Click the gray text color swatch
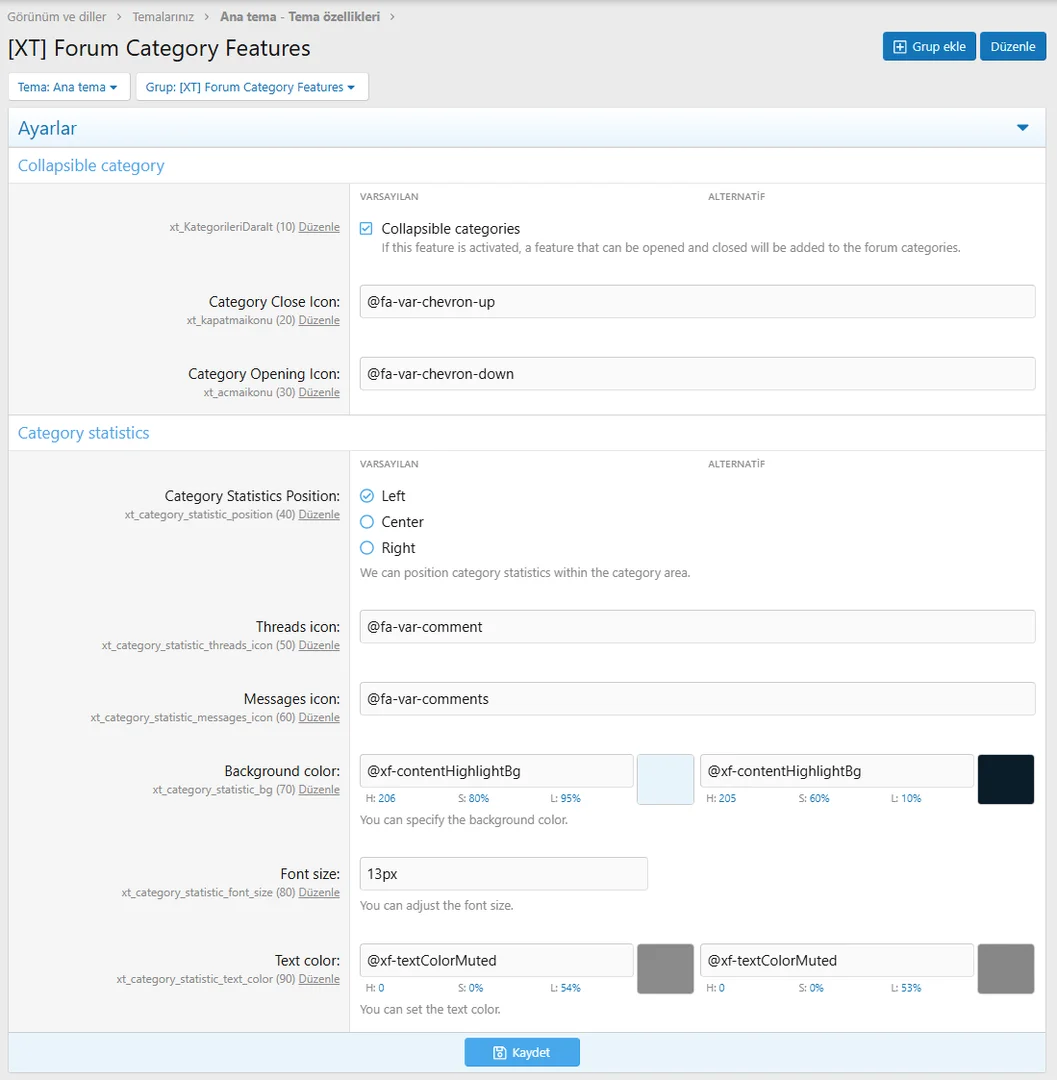 point(664,968)
